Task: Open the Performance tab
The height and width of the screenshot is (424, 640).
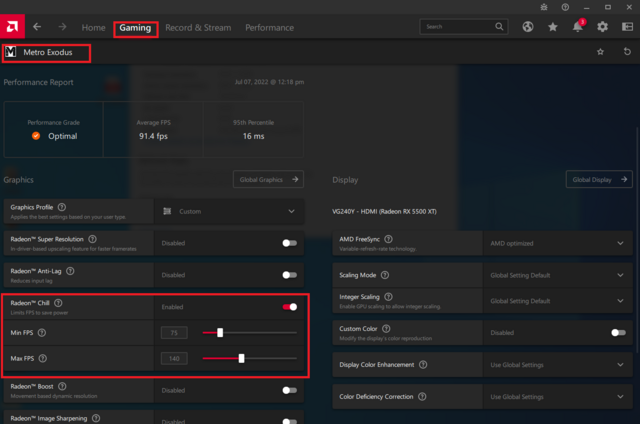Action: pyautogui.click(x=269, y=28)
